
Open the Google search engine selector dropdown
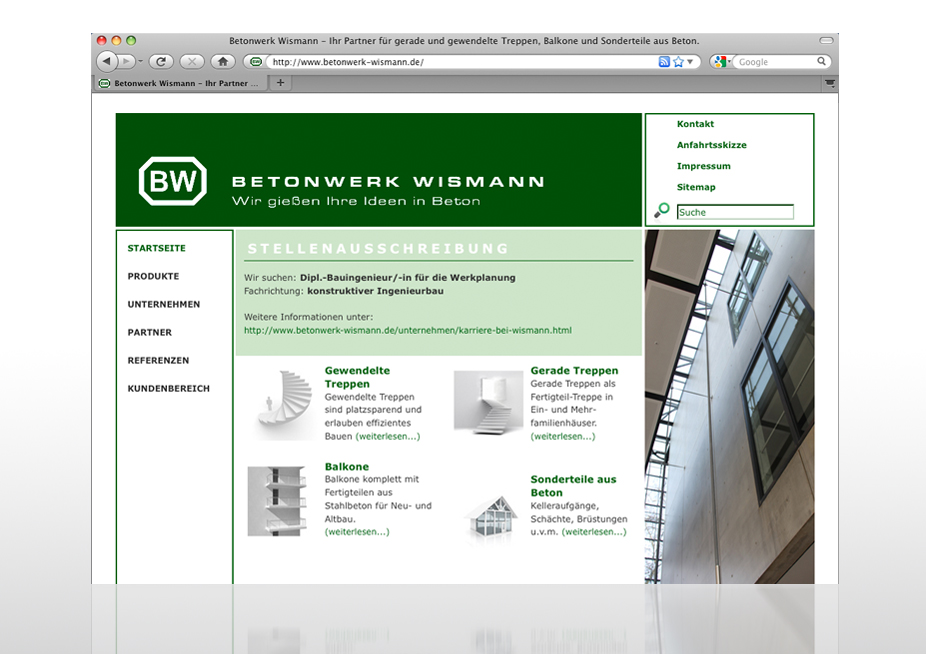point(723,62)
